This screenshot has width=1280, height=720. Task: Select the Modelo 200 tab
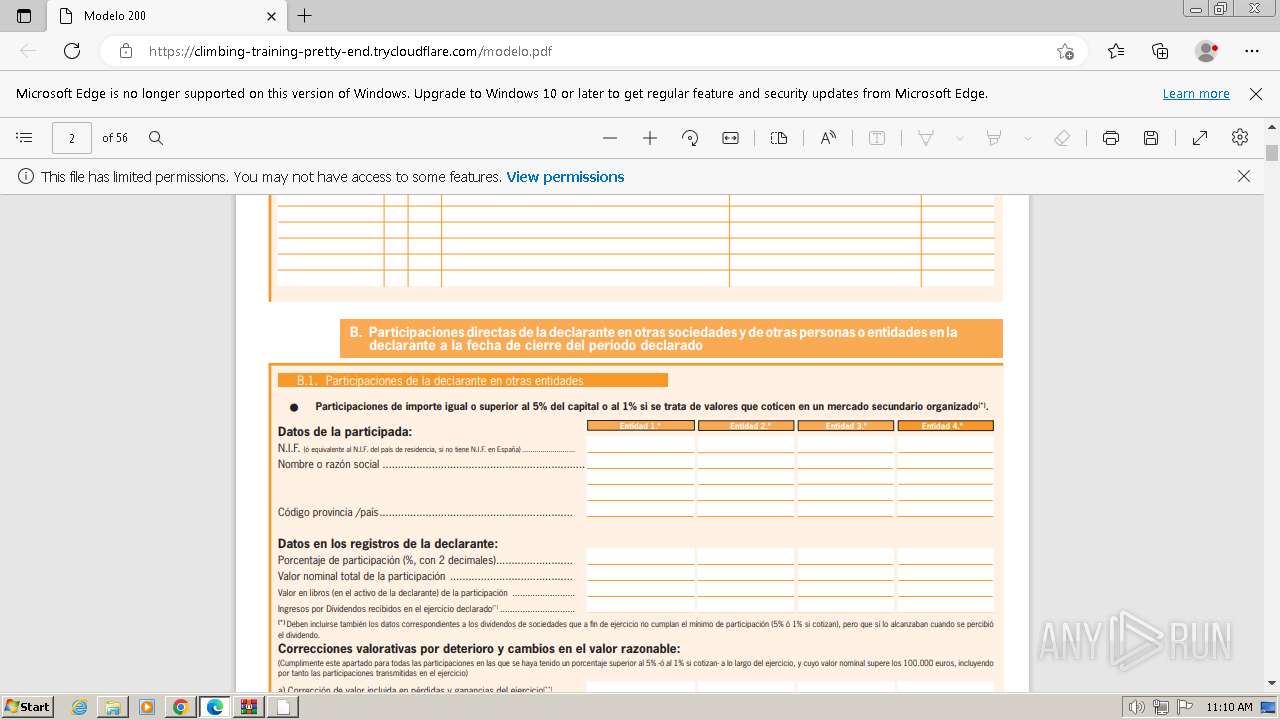coord(166,16)
